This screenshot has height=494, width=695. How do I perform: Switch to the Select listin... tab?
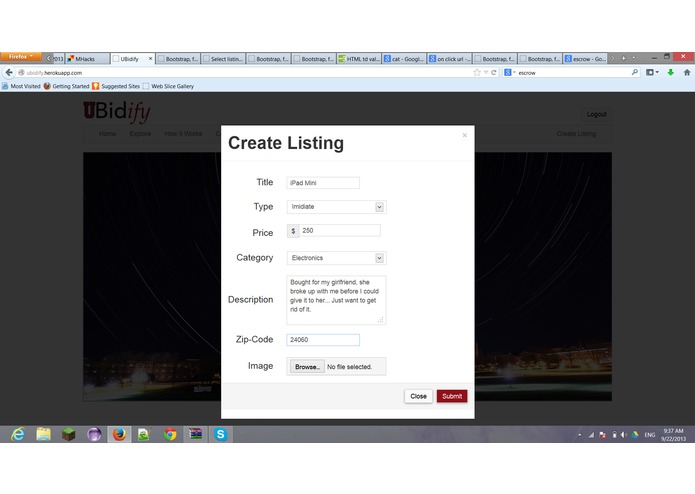coord(223,58)
